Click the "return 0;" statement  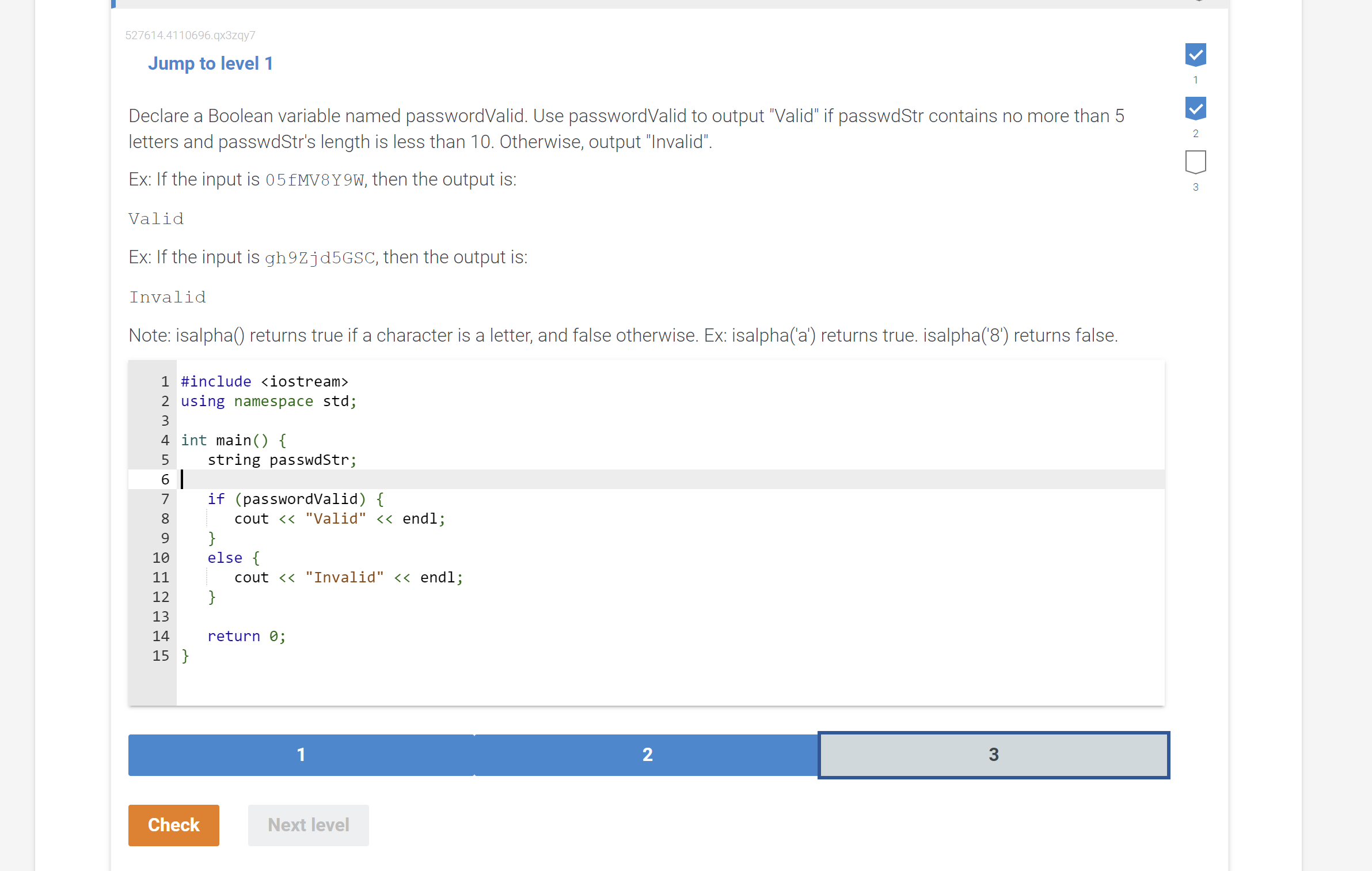[246, 636]
